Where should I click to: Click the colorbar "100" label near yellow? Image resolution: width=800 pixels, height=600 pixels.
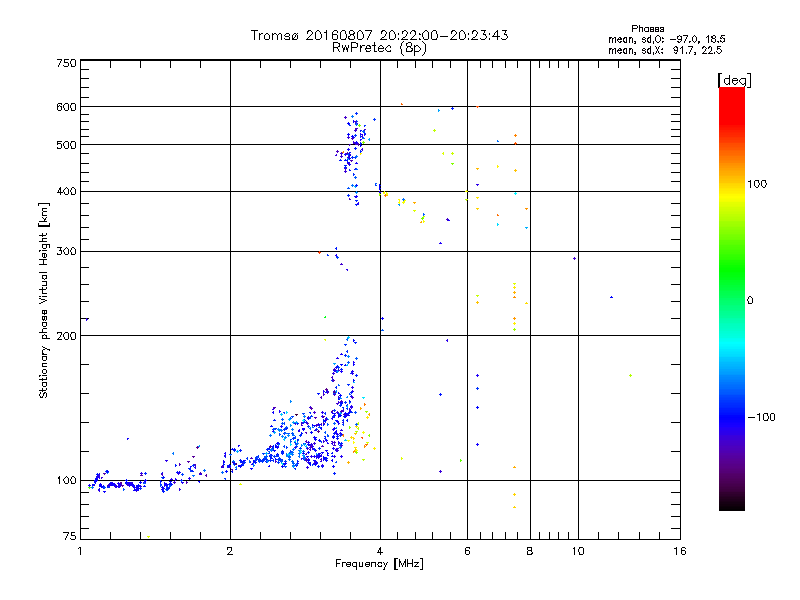(x=757, y=184)
